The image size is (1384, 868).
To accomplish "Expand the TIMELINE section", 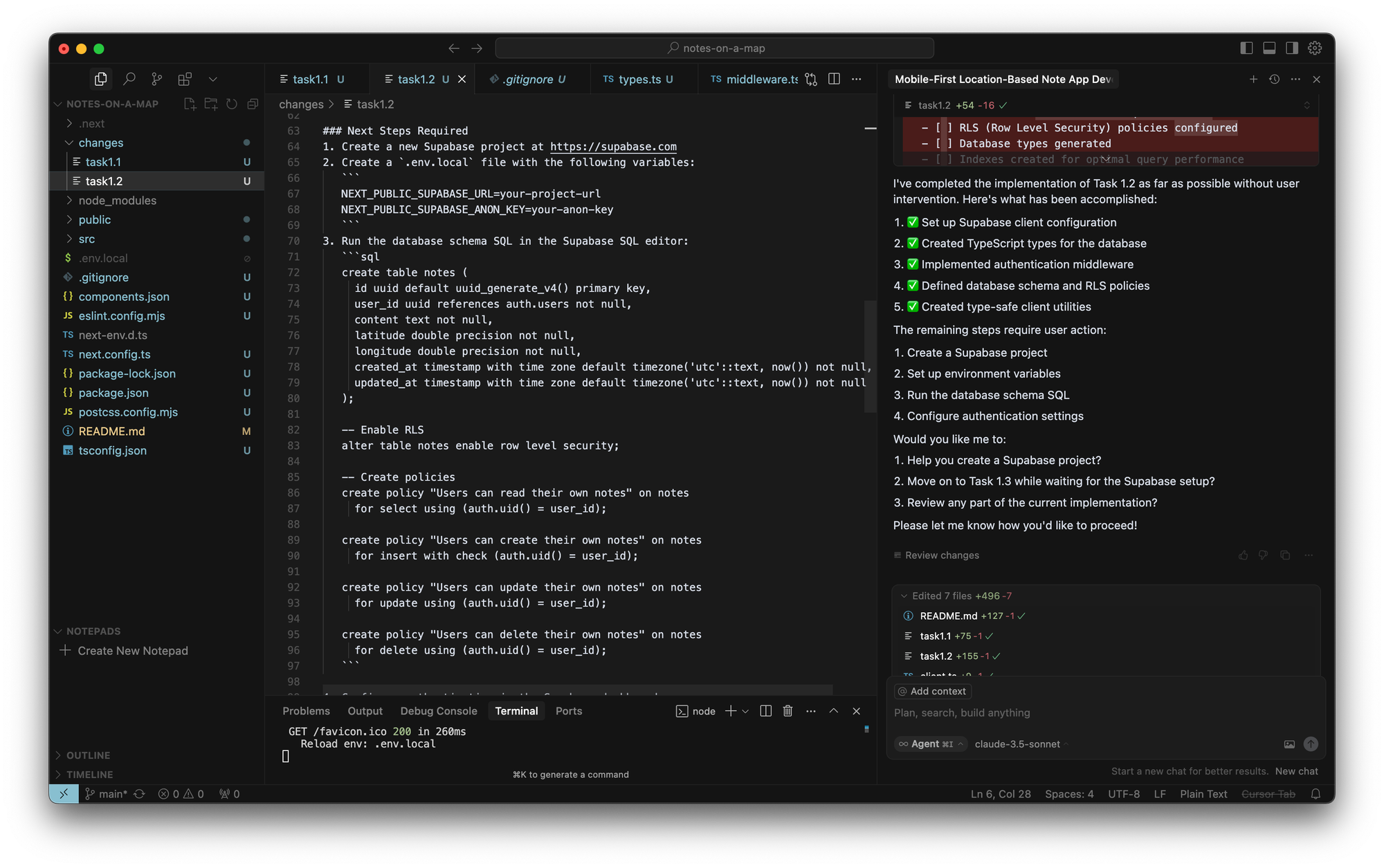I will [x=157, y=775].
